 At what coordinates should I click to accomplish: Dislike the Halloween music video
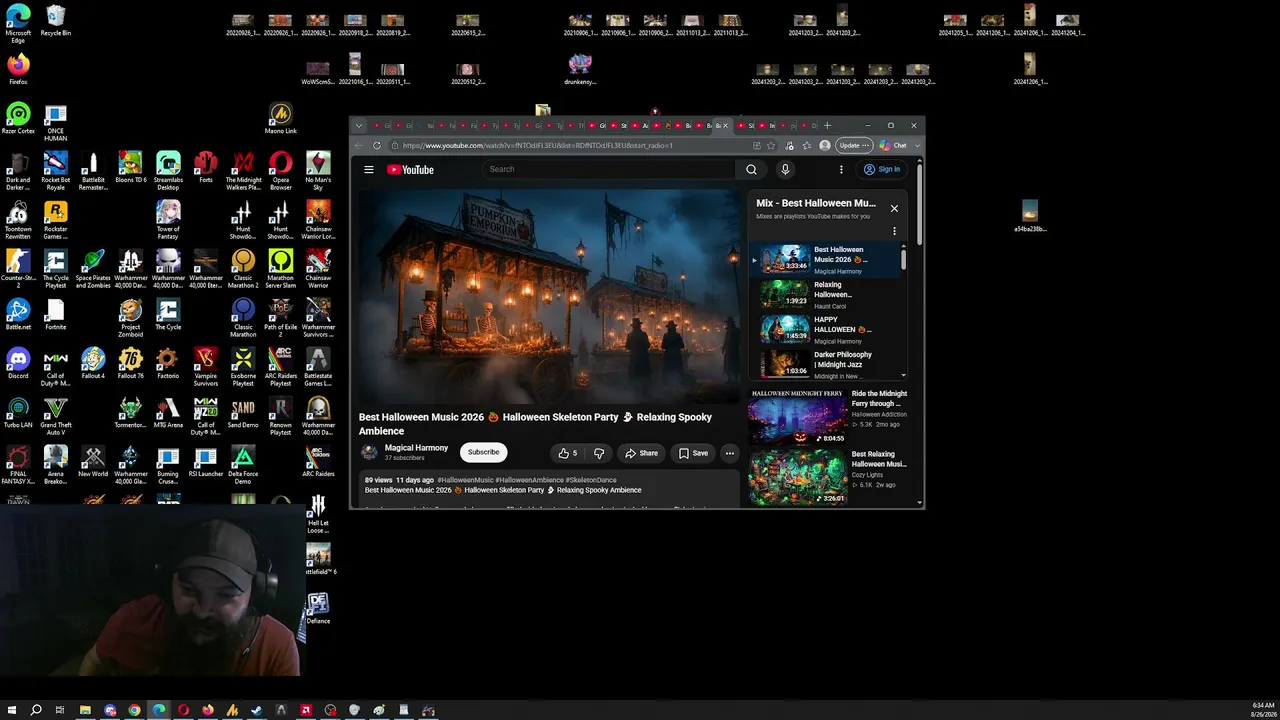tap(599, 453)
